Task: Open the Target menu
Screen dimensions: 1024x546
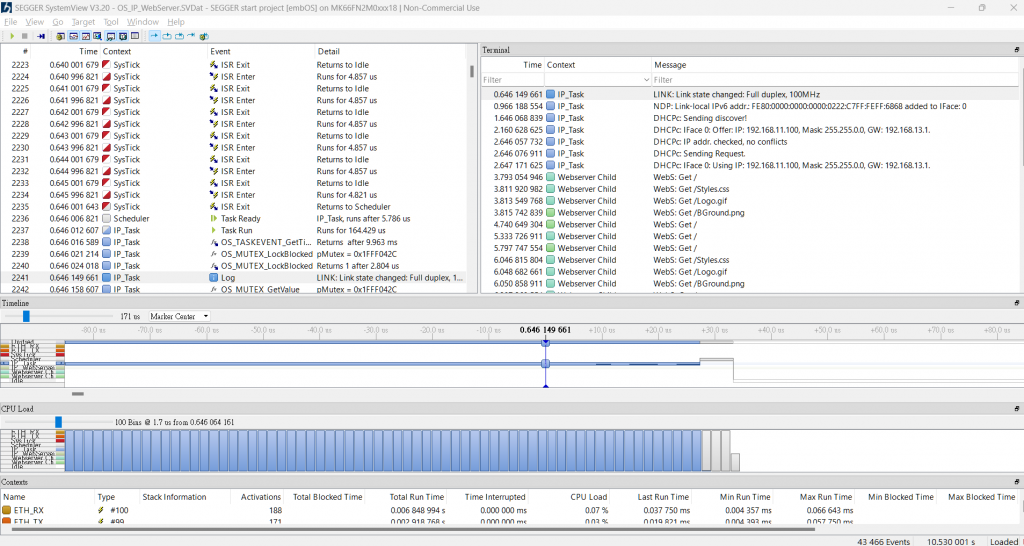Action: (x=83, y=22)
